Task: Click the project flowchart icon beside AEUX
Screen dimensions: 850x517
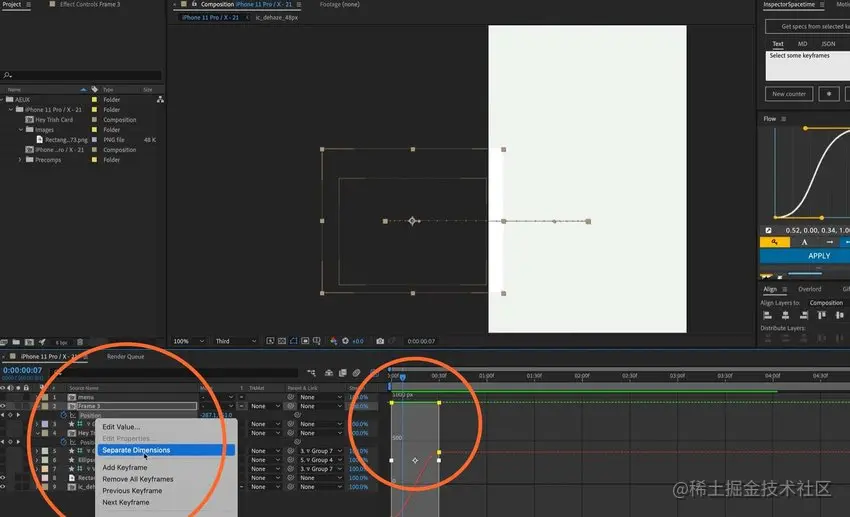Action: coord(160,100)
